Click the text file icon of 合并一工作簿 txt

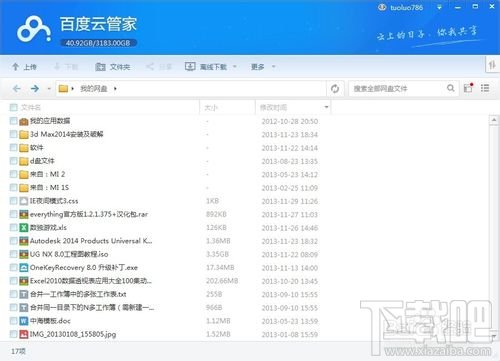(24, 294)
